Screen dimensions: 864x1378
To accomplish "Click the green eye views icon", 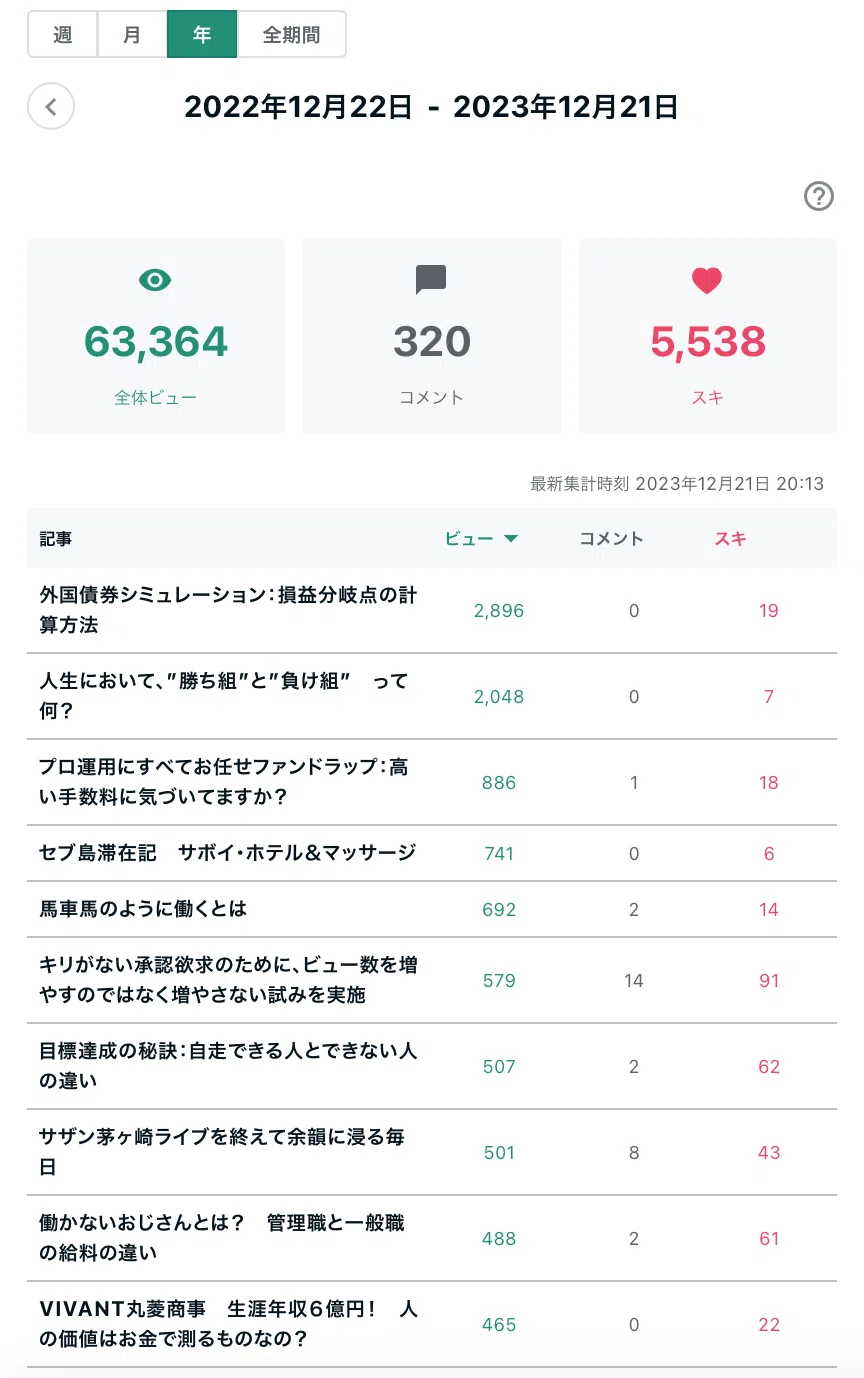I will [155, 280].
